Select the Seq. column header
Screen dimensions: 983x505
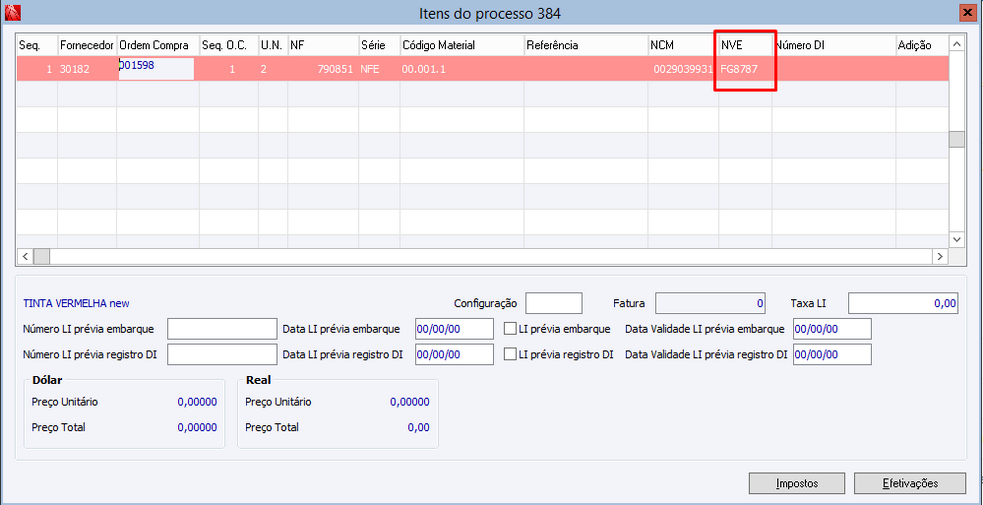37,45
